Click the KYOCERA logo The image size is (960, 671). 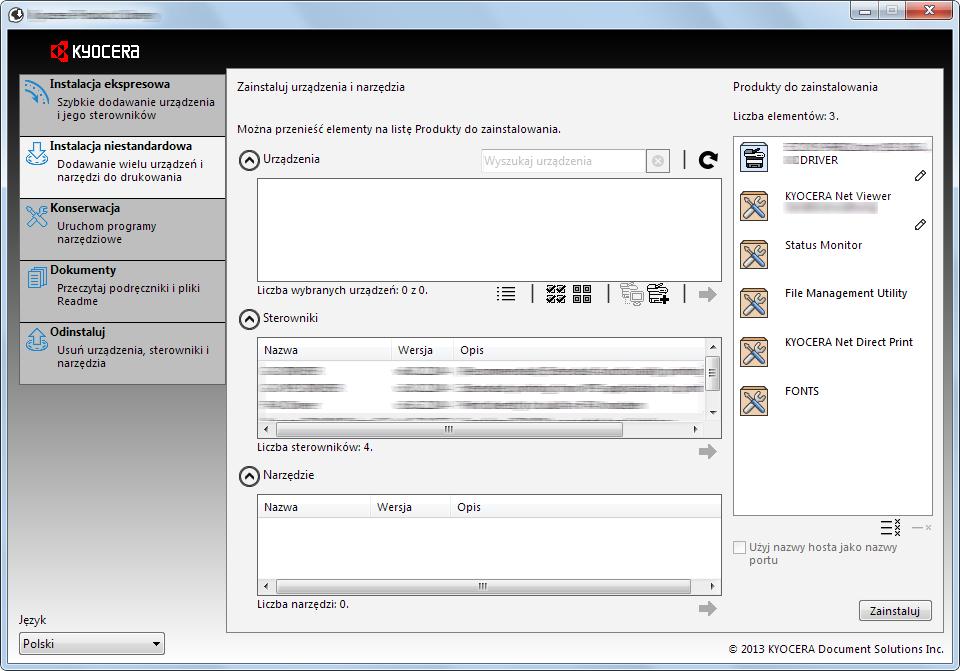95,51
